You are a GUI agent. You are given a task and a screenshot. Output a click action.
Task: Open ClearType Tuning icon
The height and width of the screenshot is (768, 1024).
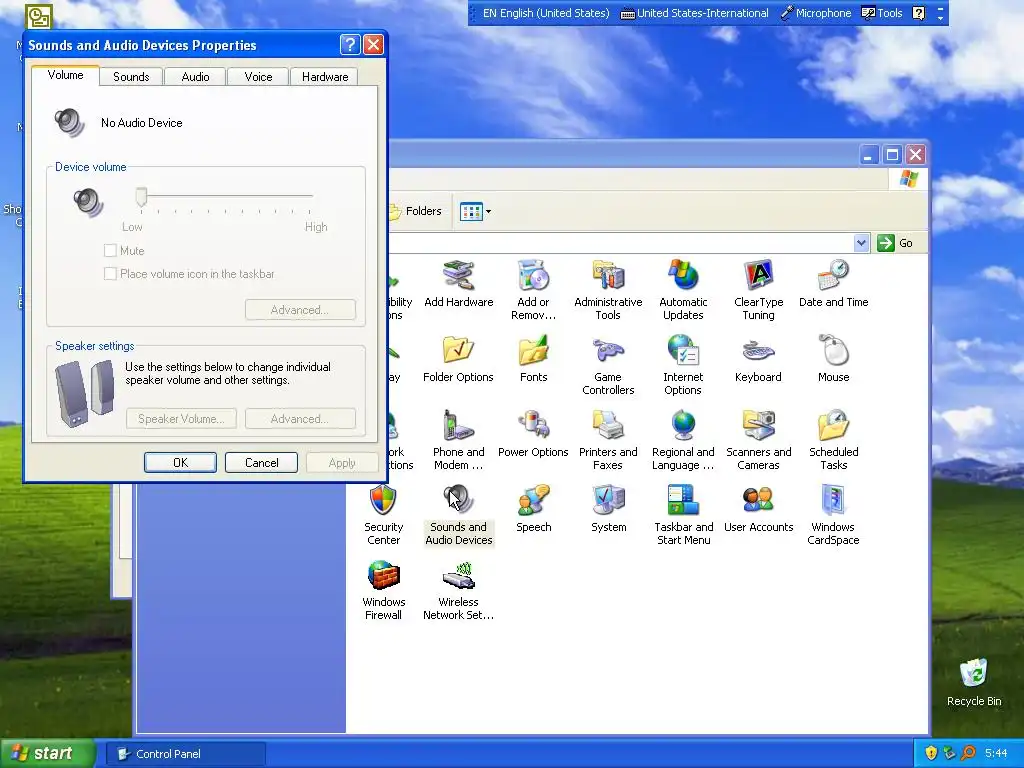[x=758, y=290]
